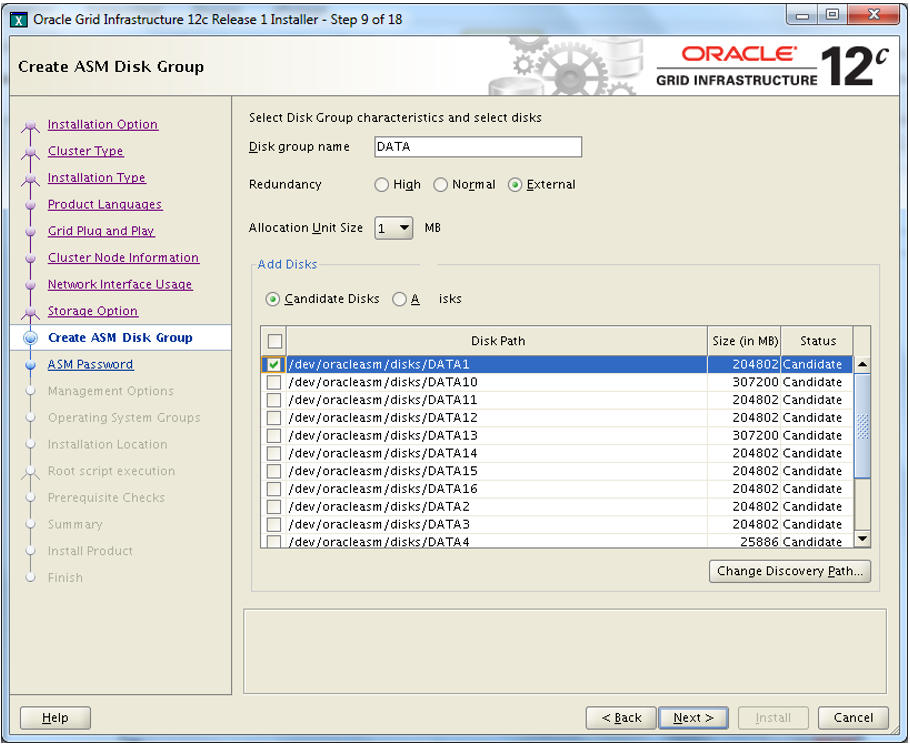Check the DATA14 disk checkbox
This screenshot has height=744, width=910.
273,453
